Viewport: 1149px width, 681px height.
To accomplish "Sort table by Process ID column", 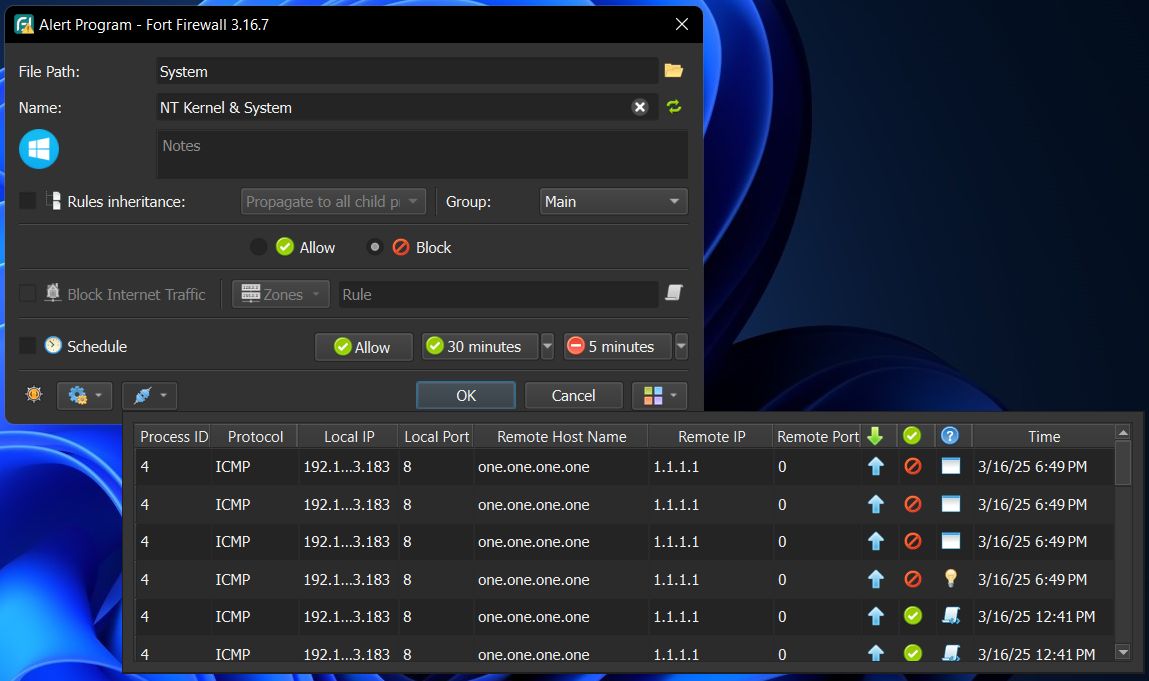I will 174,436.
